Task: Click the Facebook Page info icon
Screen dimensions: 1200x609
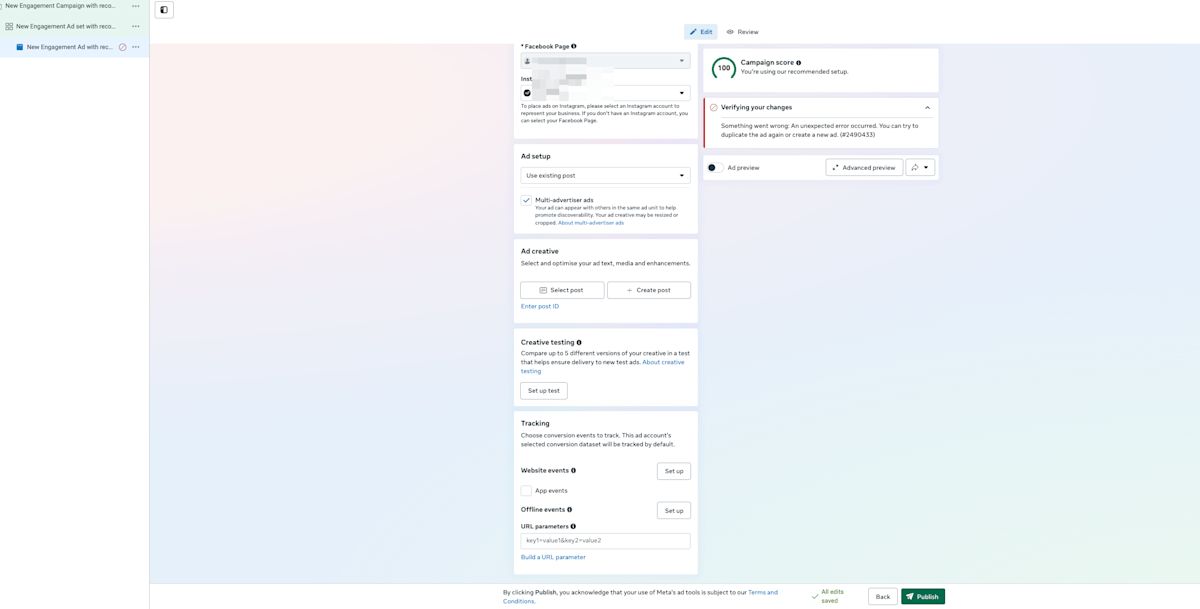Action: pyautogui.click(x=573, y=46)
